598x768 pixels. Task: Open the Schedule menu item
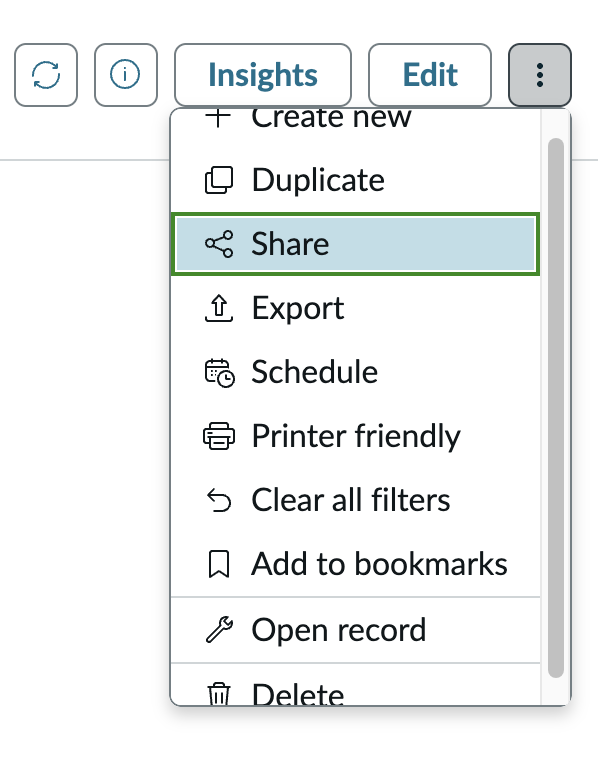(x=356, y=372)
